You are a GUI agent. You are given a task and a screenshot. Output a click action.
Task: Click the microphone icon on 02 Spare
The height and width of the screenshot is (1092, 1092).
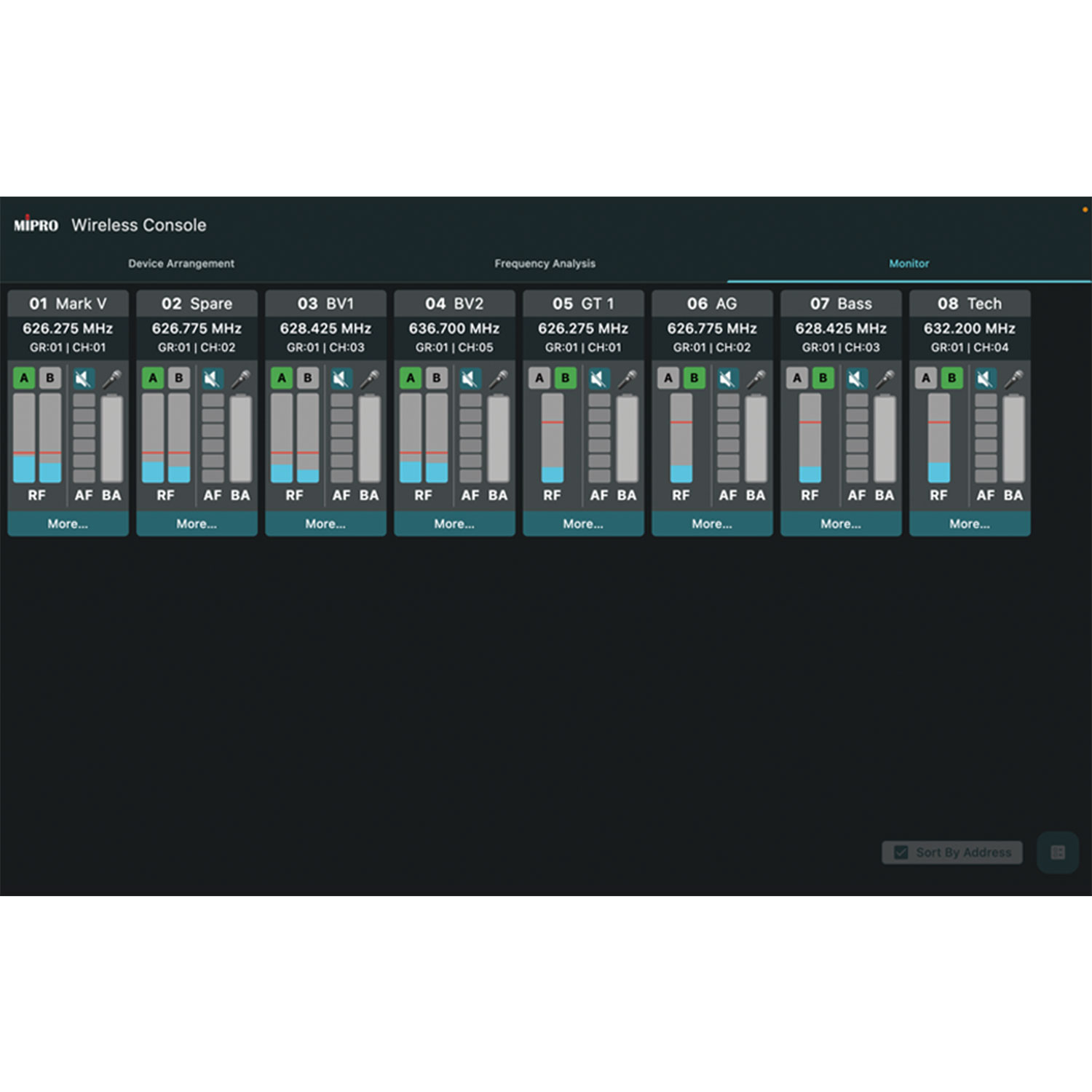[x=240, y=379]
